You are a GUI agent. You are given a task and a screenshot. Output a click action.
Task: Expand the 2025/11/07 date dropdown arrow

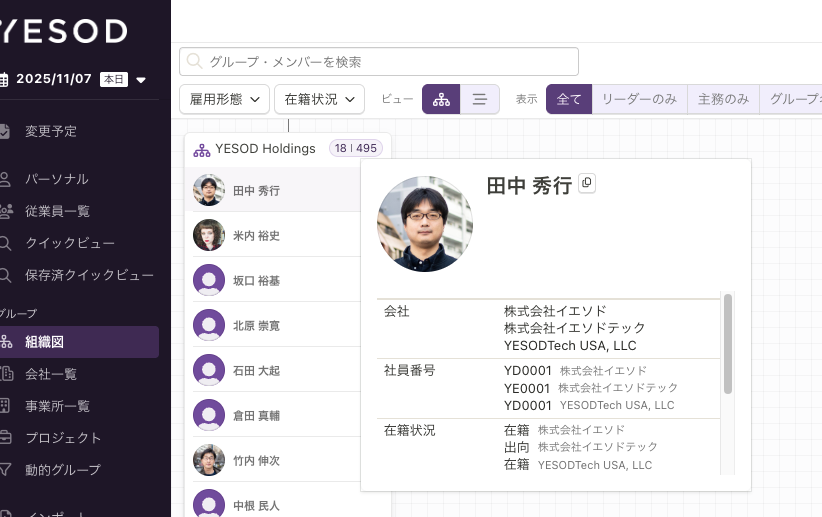[140, 80]
